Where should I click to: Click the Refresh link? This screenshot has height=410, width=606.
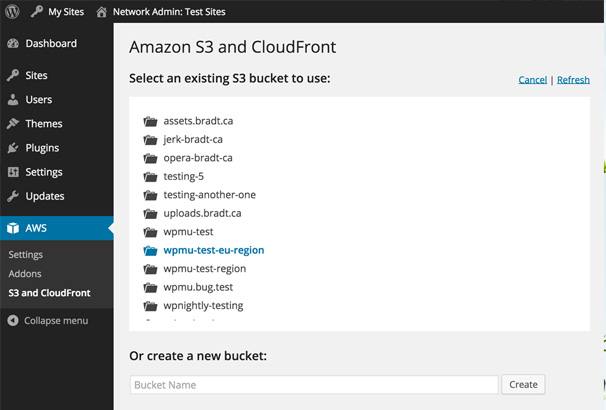(573, 80)
